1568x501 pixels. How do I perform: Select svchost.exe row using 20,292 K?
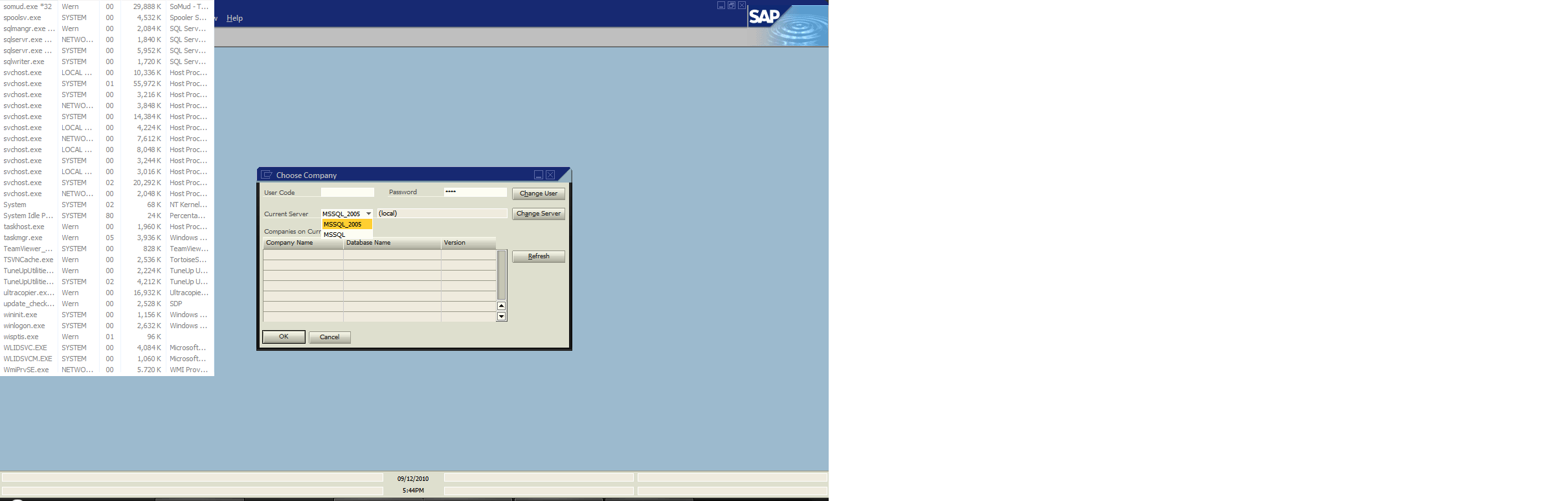tap(107, 183)
